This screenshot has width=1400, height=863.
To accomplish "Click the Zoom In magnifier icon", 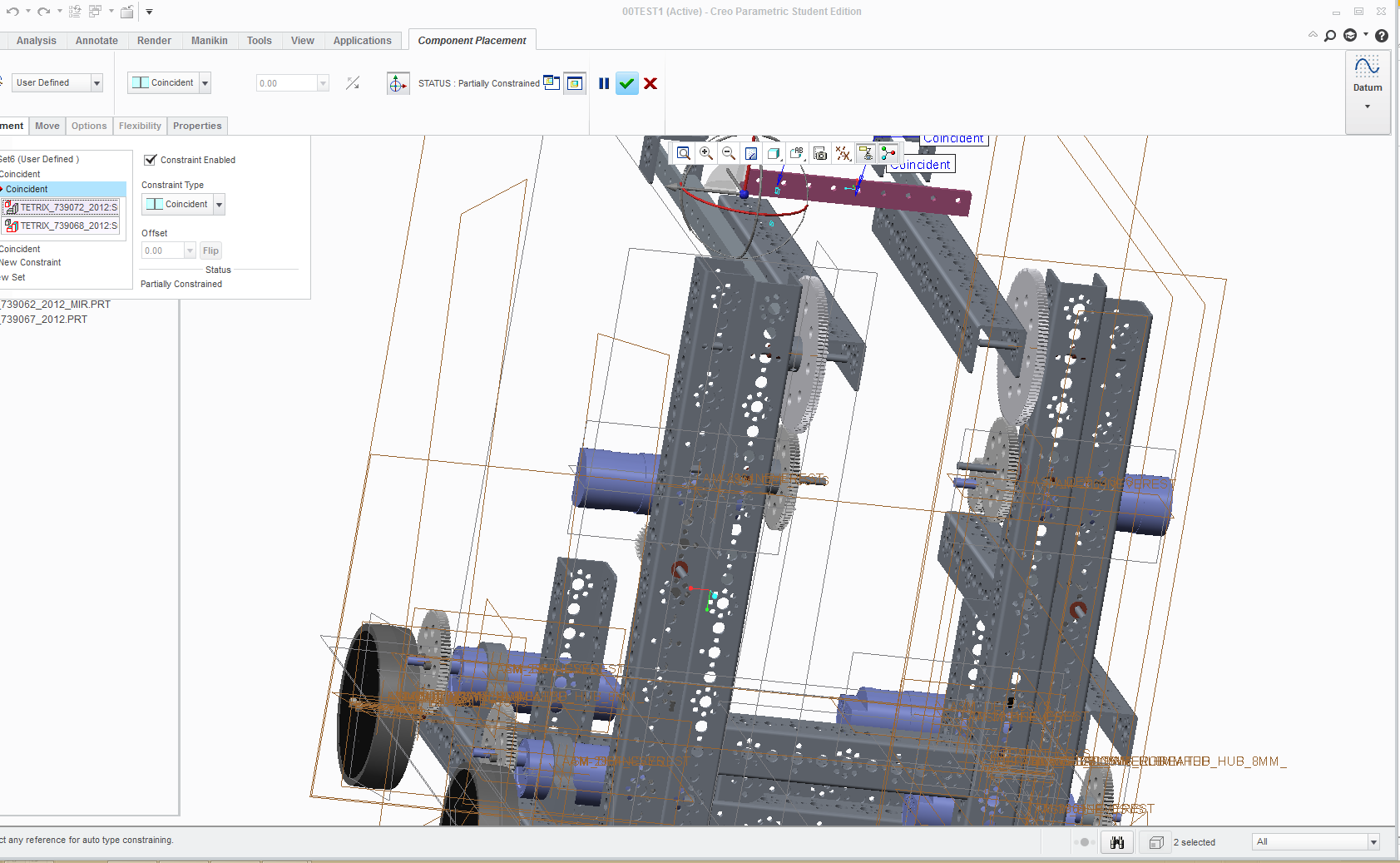I will [x=706, y=153].
